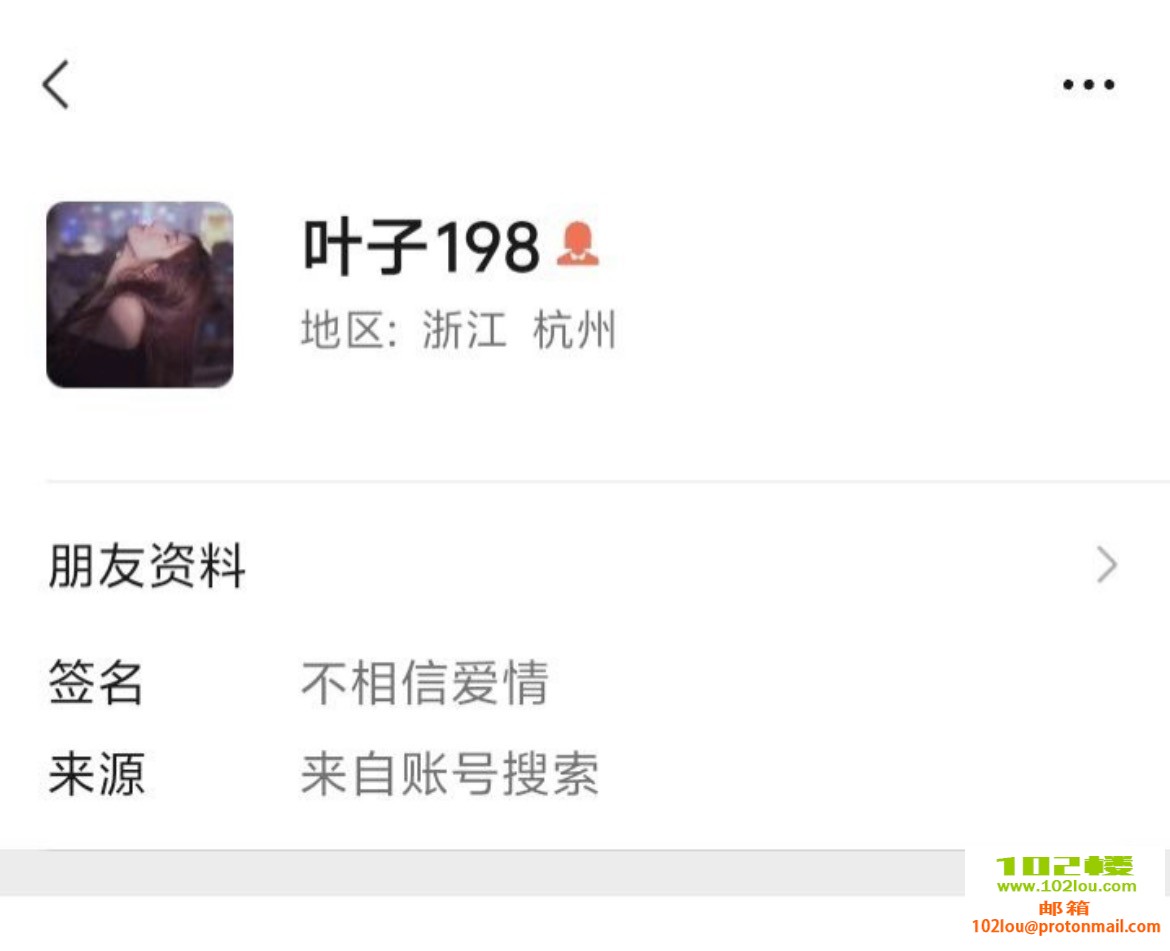Tap the gray section divider bar
Viewport: 1170px width, 951px height.
point(482,873)
